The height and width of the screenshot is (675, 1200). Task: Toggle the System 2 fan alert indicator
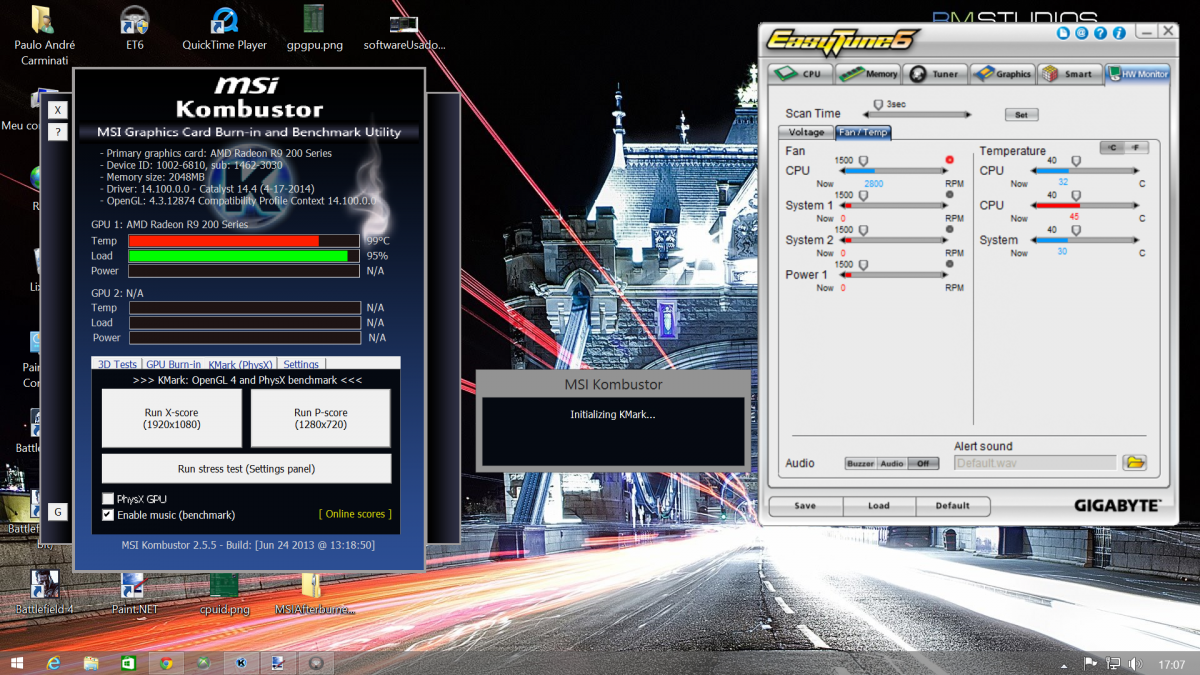949,229
